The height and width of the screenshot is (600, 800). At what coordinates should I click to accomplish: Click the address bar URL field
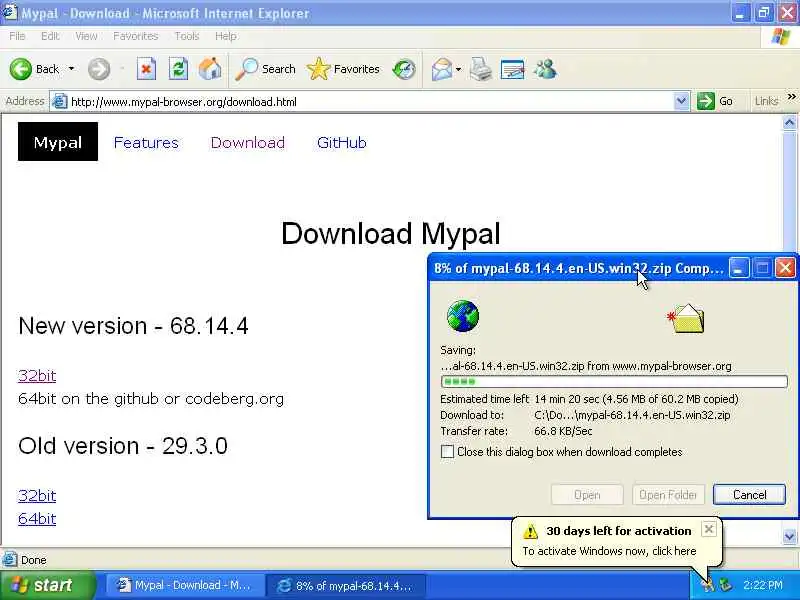(370, 102)
